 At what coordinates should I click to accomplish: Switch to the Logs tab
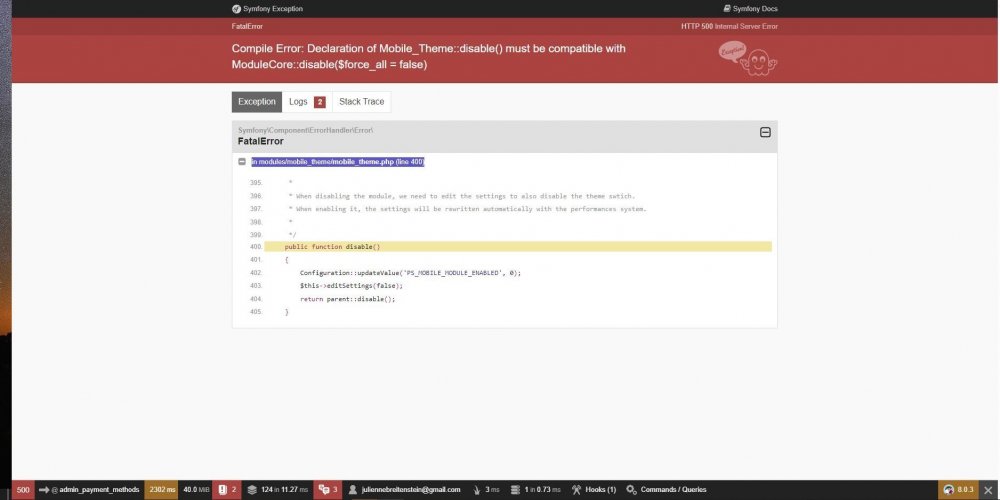click(307, 101)
